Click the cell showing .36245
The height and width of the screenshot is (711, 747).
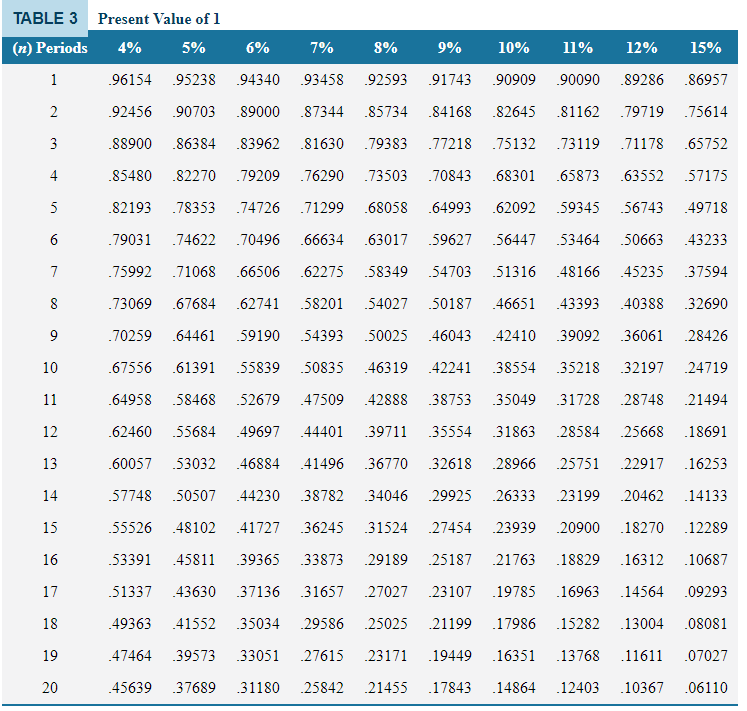(322, 528)
